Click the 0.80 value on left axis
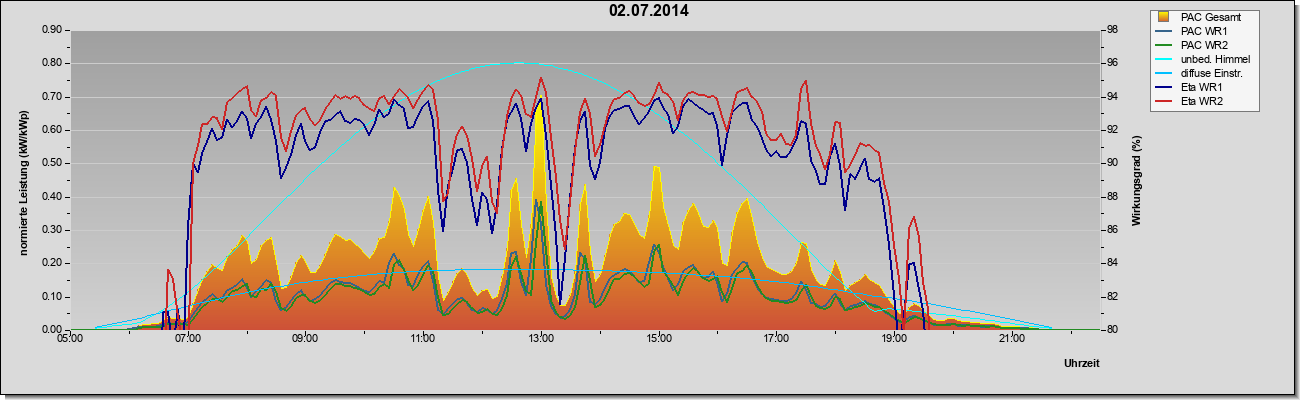The width and height of the screenshot is (1300, 400). point(51,63)
